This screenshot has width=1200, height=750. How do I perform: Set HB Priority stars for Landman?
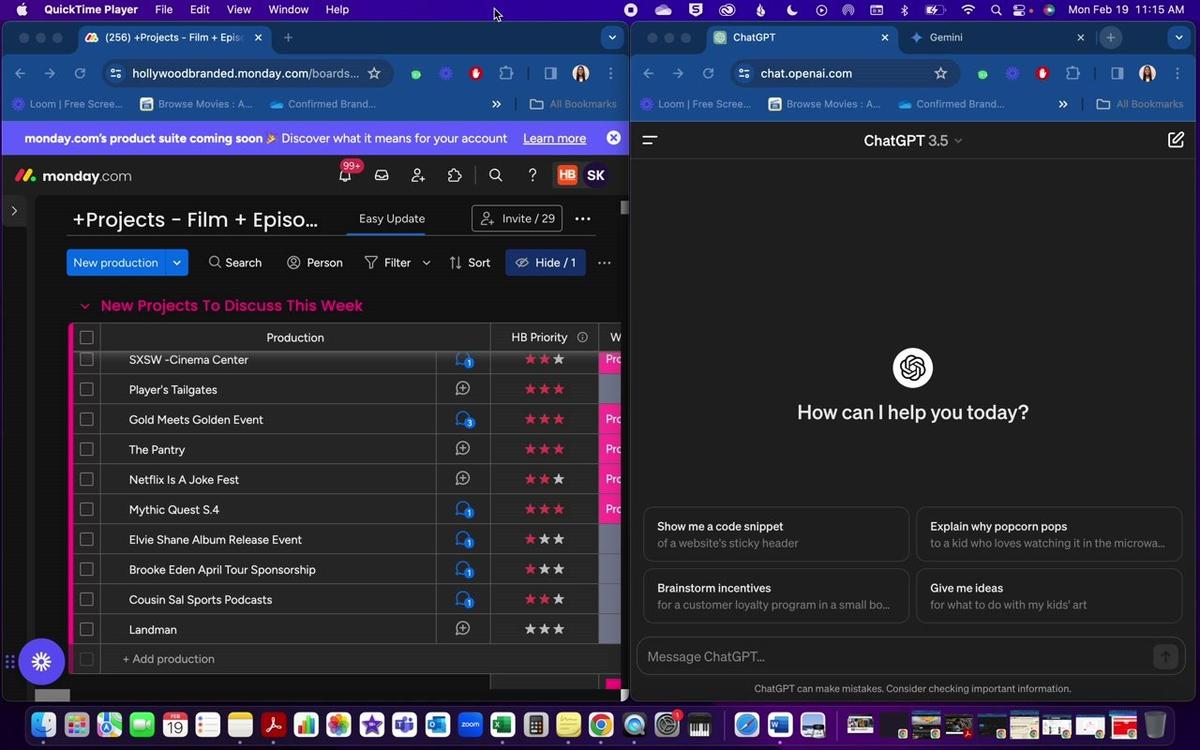pos(544,629)
